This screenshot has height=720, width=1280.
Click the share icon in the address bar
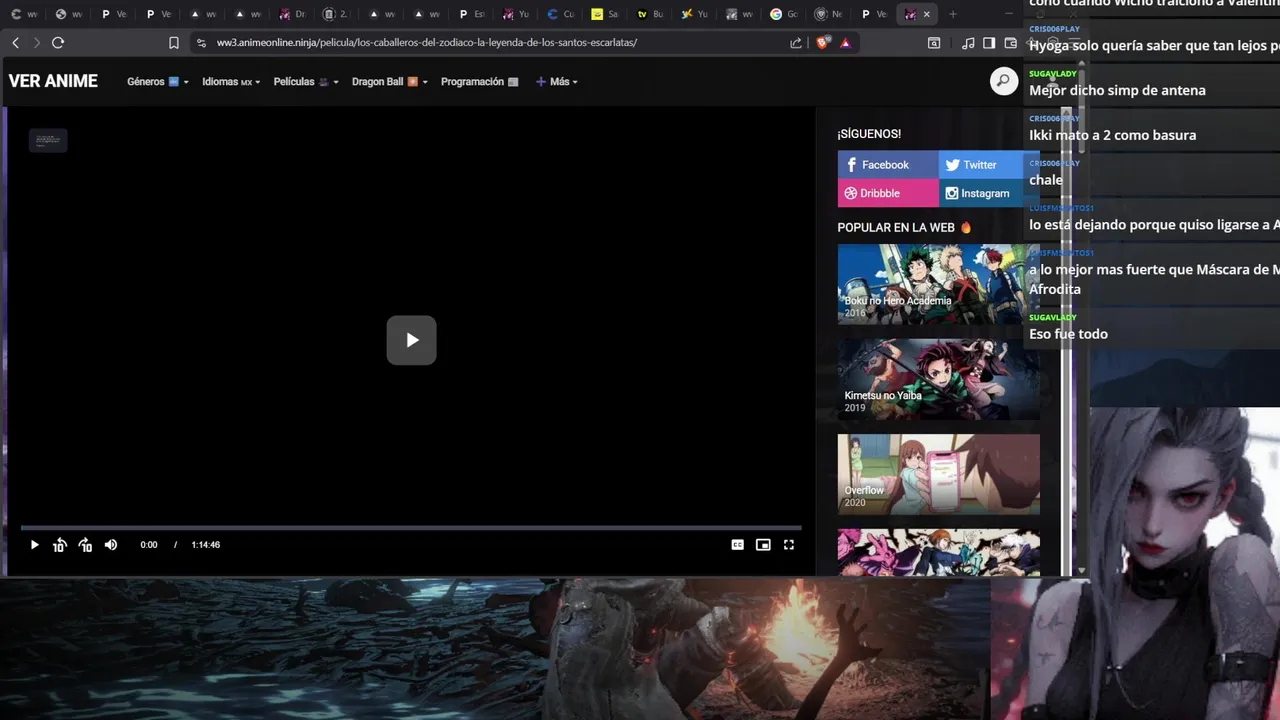tap(796, 43)
